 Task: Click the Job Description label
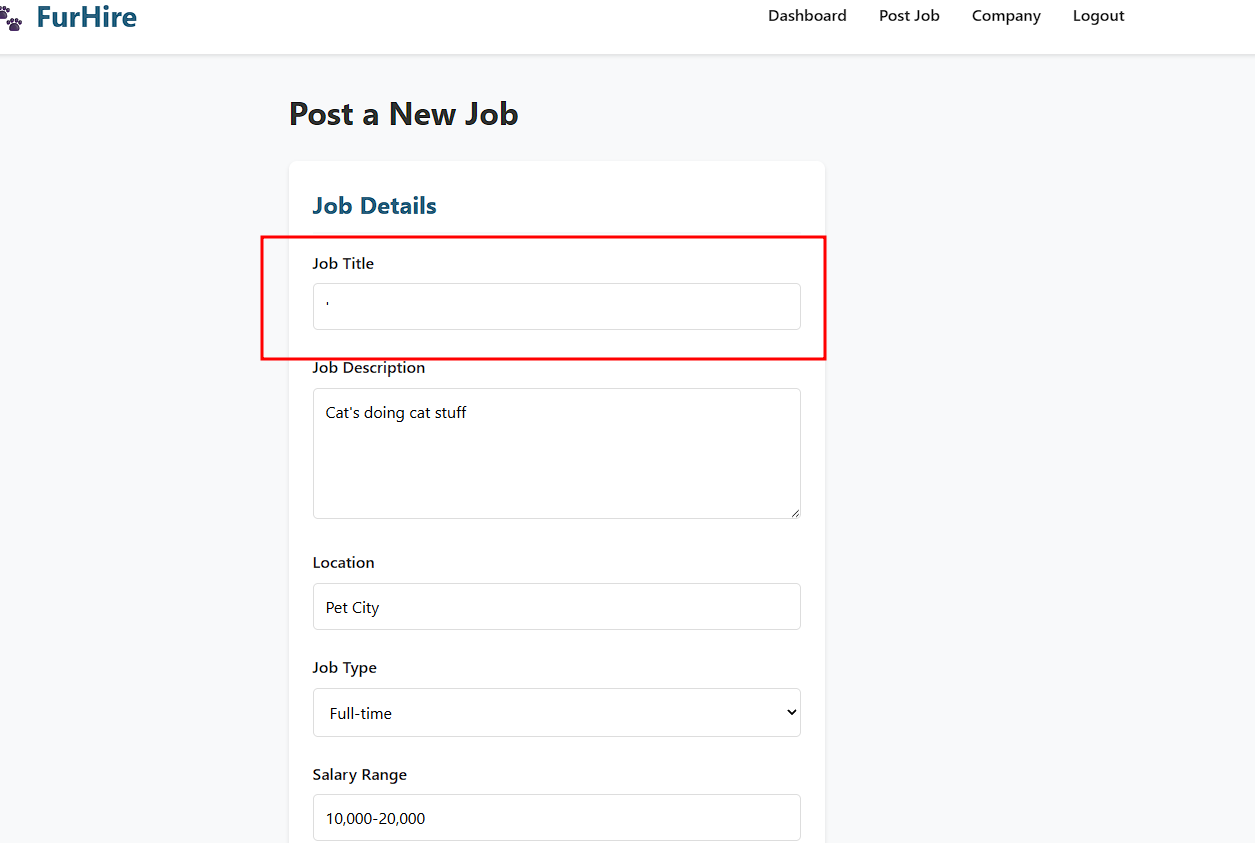pyautogui.click(x=368, y=368)
